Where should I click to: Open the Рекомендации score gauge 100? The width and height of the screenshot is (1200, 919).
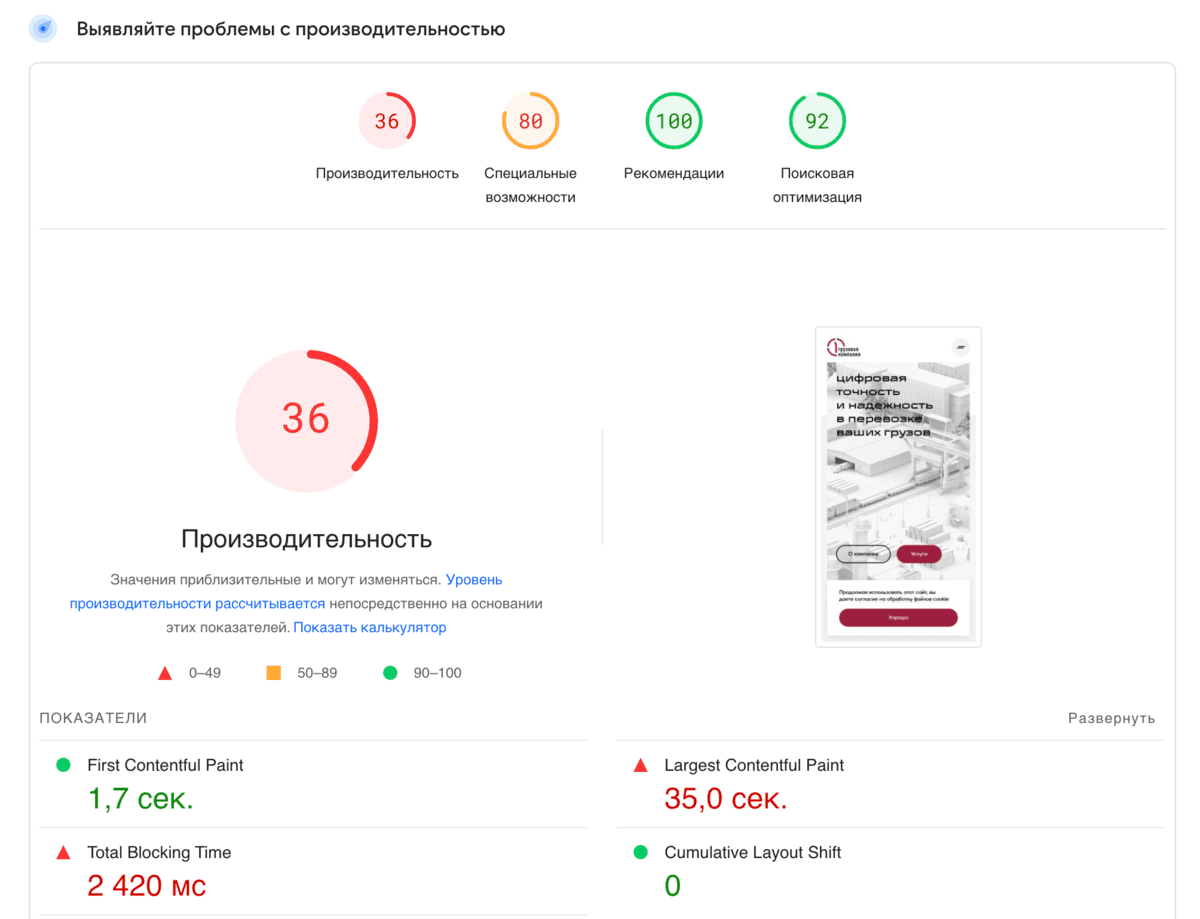pyautogui.click(x=674, y=121)
